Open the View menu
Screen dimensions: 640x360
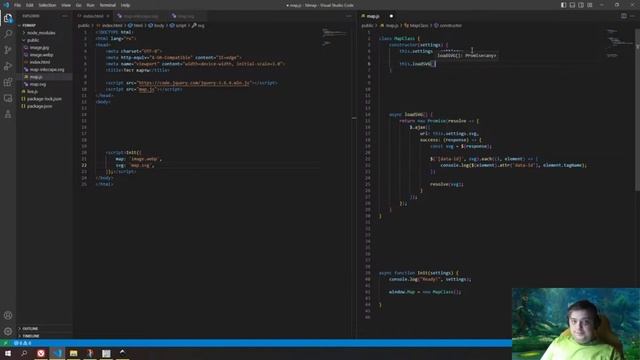tap(66, 5)
